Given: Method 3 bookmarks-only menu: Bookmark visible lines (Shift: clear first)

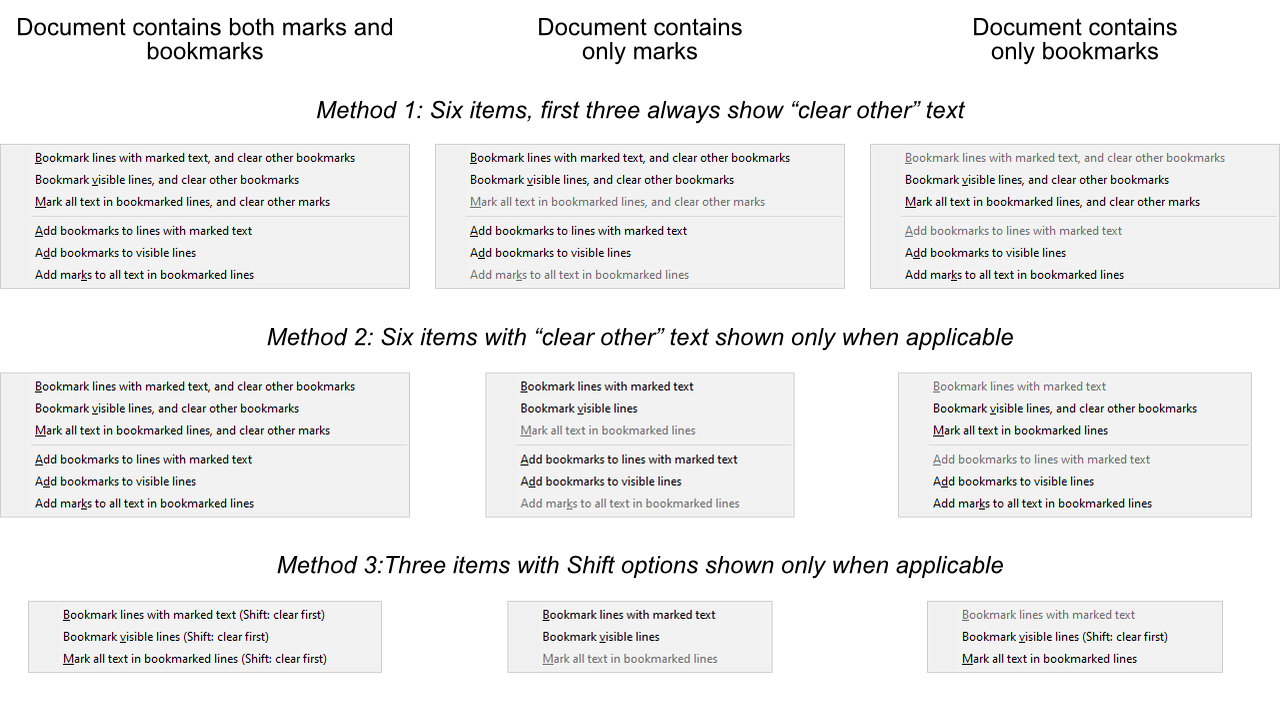Looking at the screenshot, I should (x=1075, y=637).
